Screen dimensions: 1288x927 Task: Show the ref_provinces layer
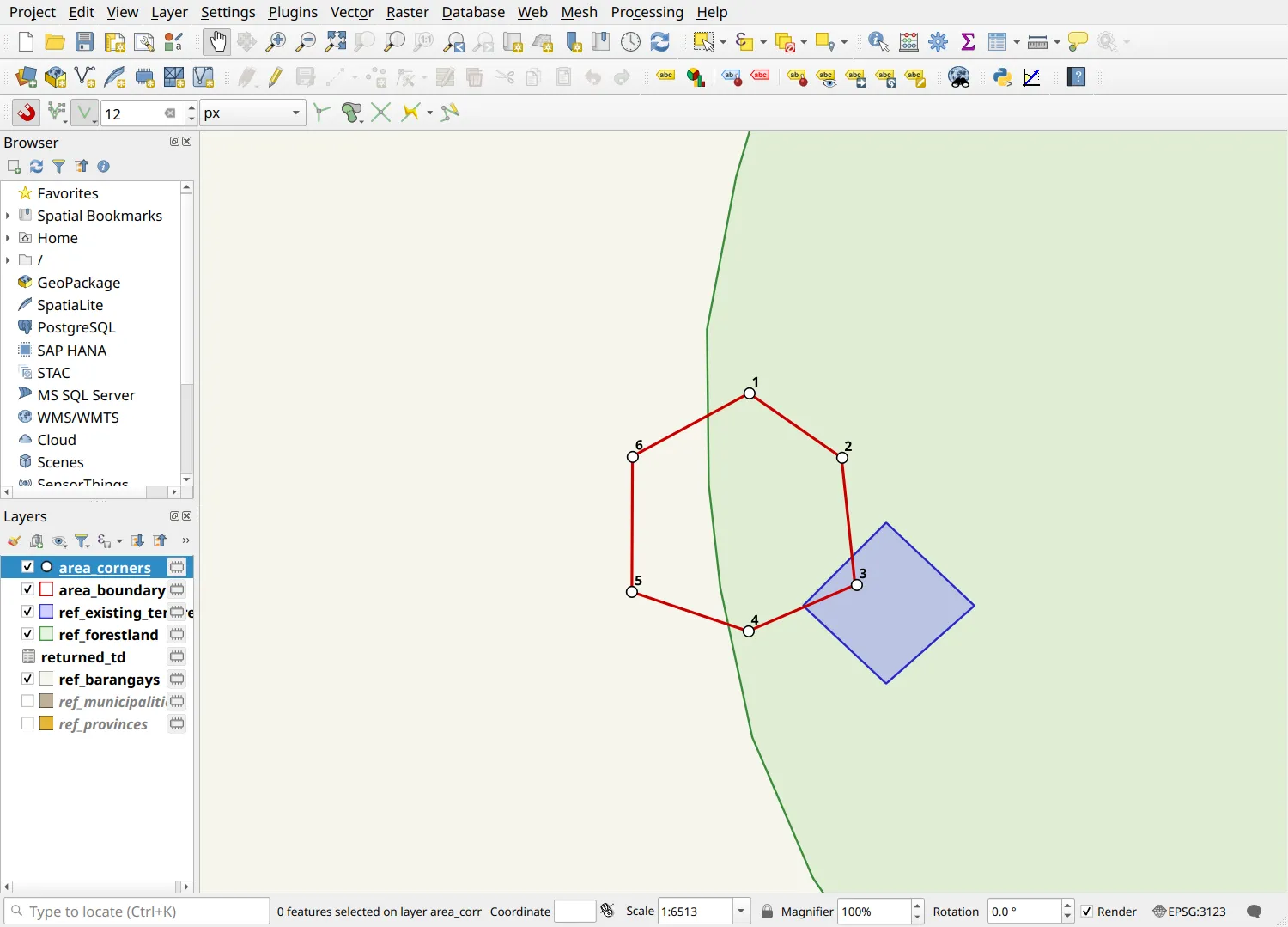point(27,723)
